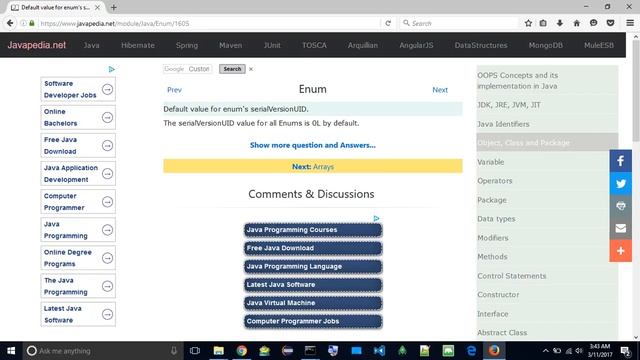The height and width of the screenshot is (360, 640).
Task: Click the Cortana microphone icon
Action: (x=173, y=351)
